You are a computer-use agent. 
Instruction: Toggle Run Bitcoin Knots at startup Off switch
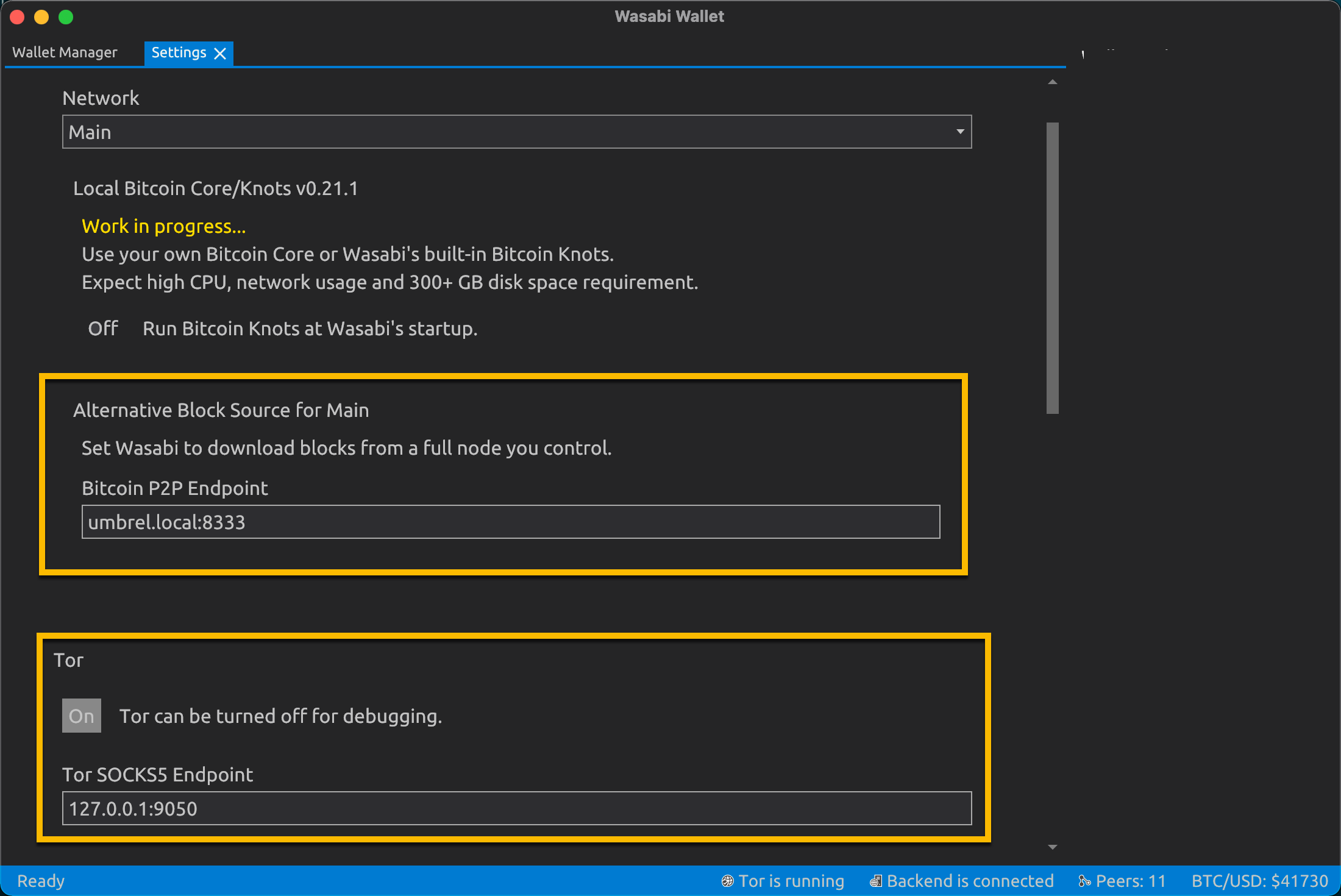coord(103,329)
